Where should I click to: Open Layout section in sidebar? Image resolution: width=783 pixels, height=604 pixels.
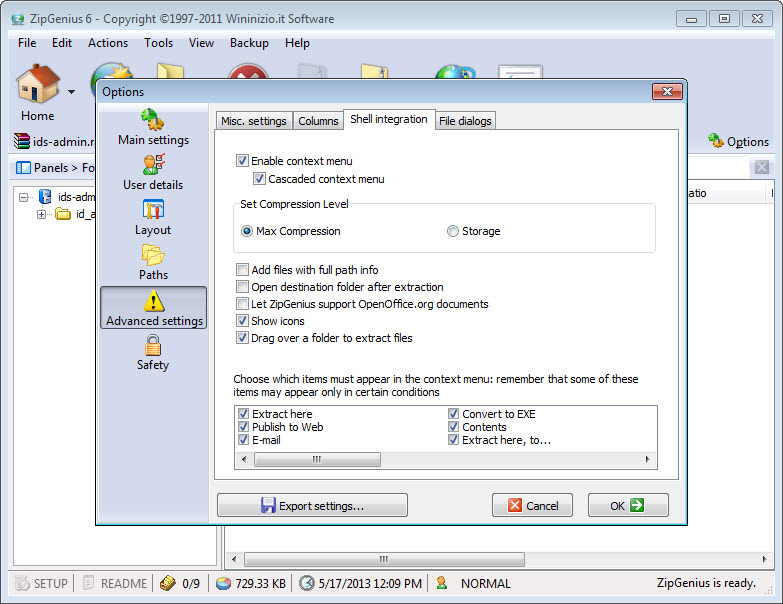[153, 218]
